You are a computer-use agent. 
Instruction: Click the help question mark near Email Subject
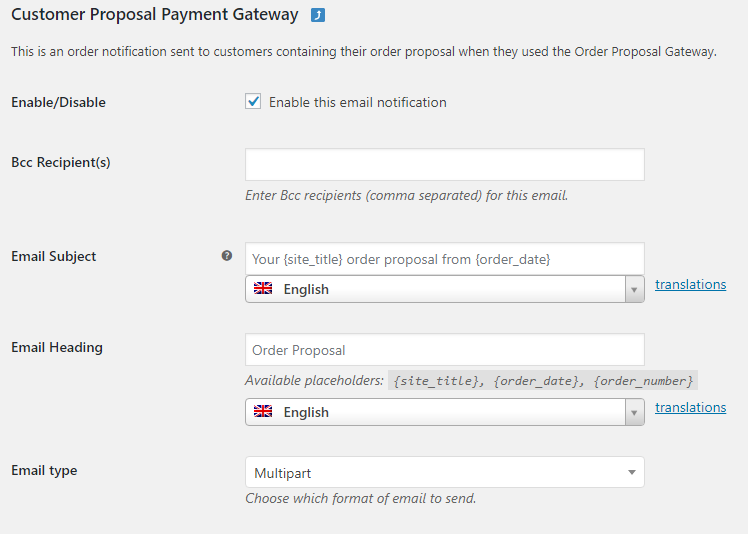pyautogui.click(x=227, y=256)
